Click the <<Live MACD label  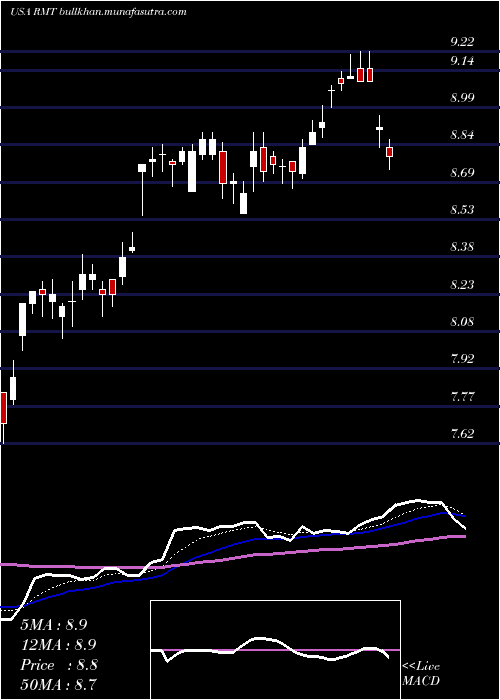point(421,674)
